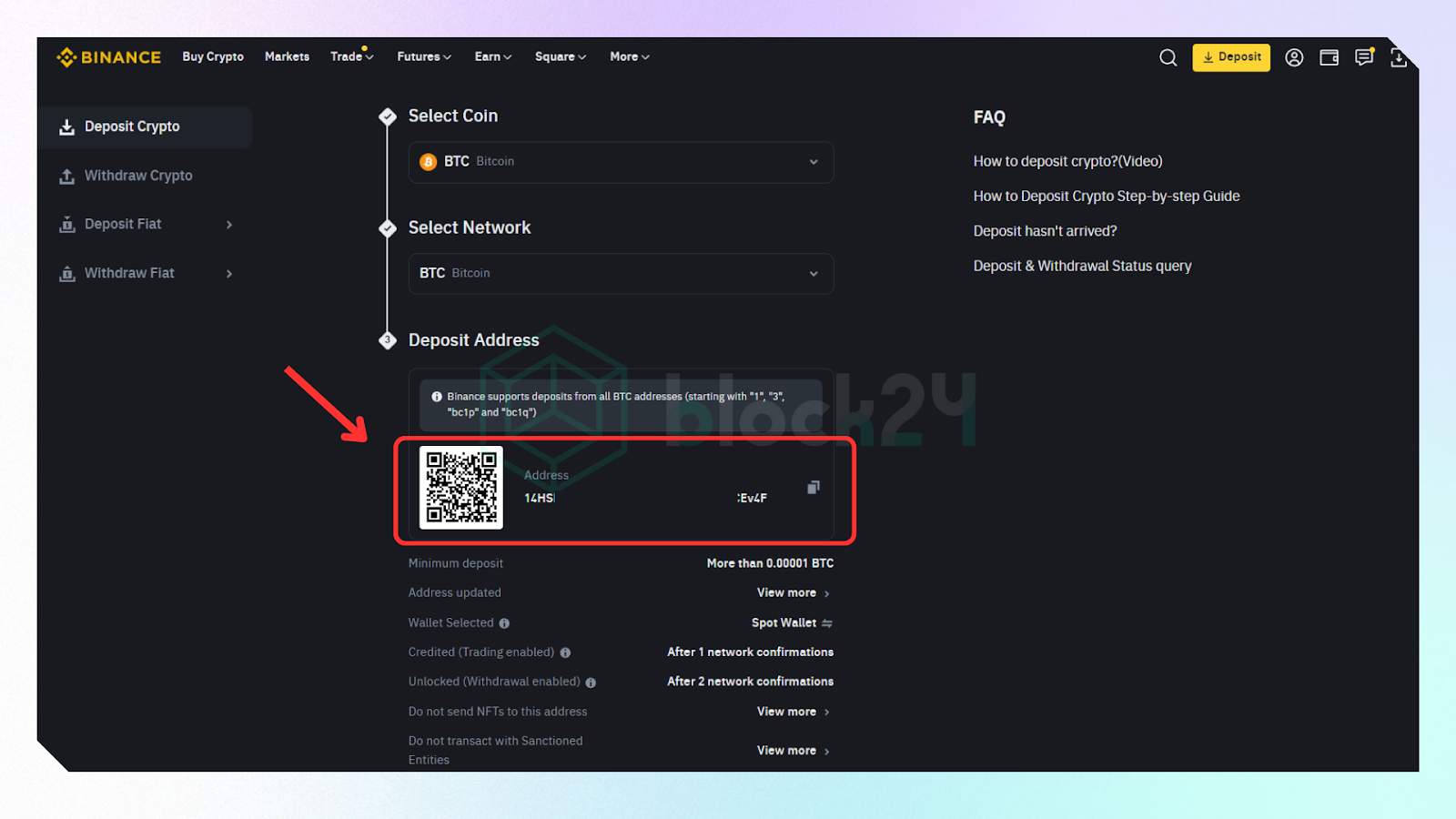The width and height of the screenshot is (1456, 819).
Task: Click the Binance logo
Action: (108, 57)
